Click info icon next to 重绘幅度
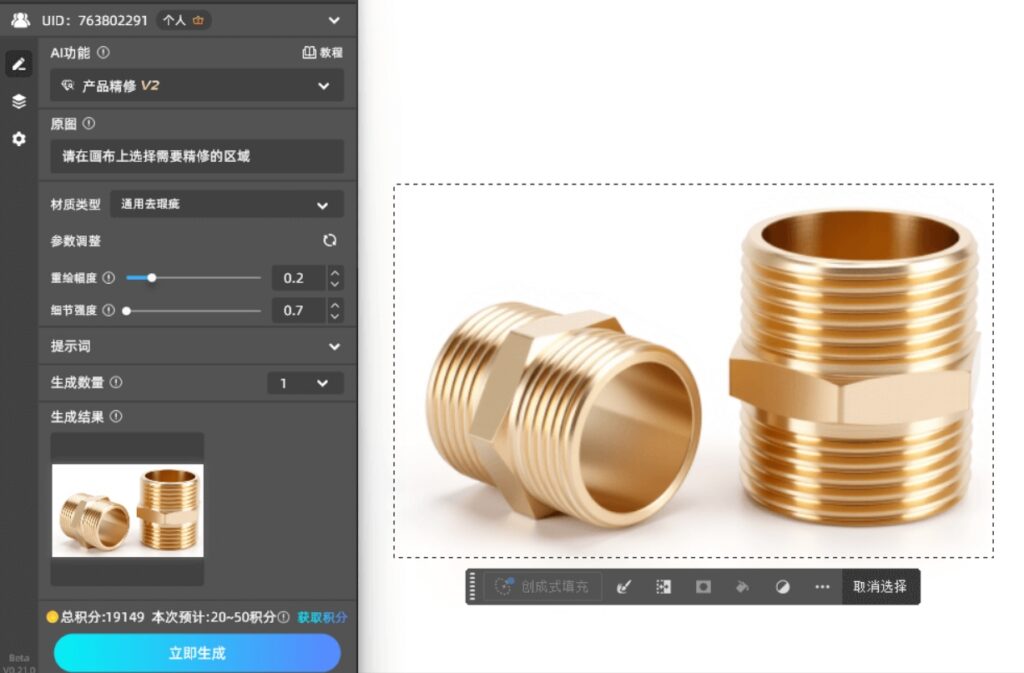The width and height of the screenshot is (1024, 673). click(109, 278)
